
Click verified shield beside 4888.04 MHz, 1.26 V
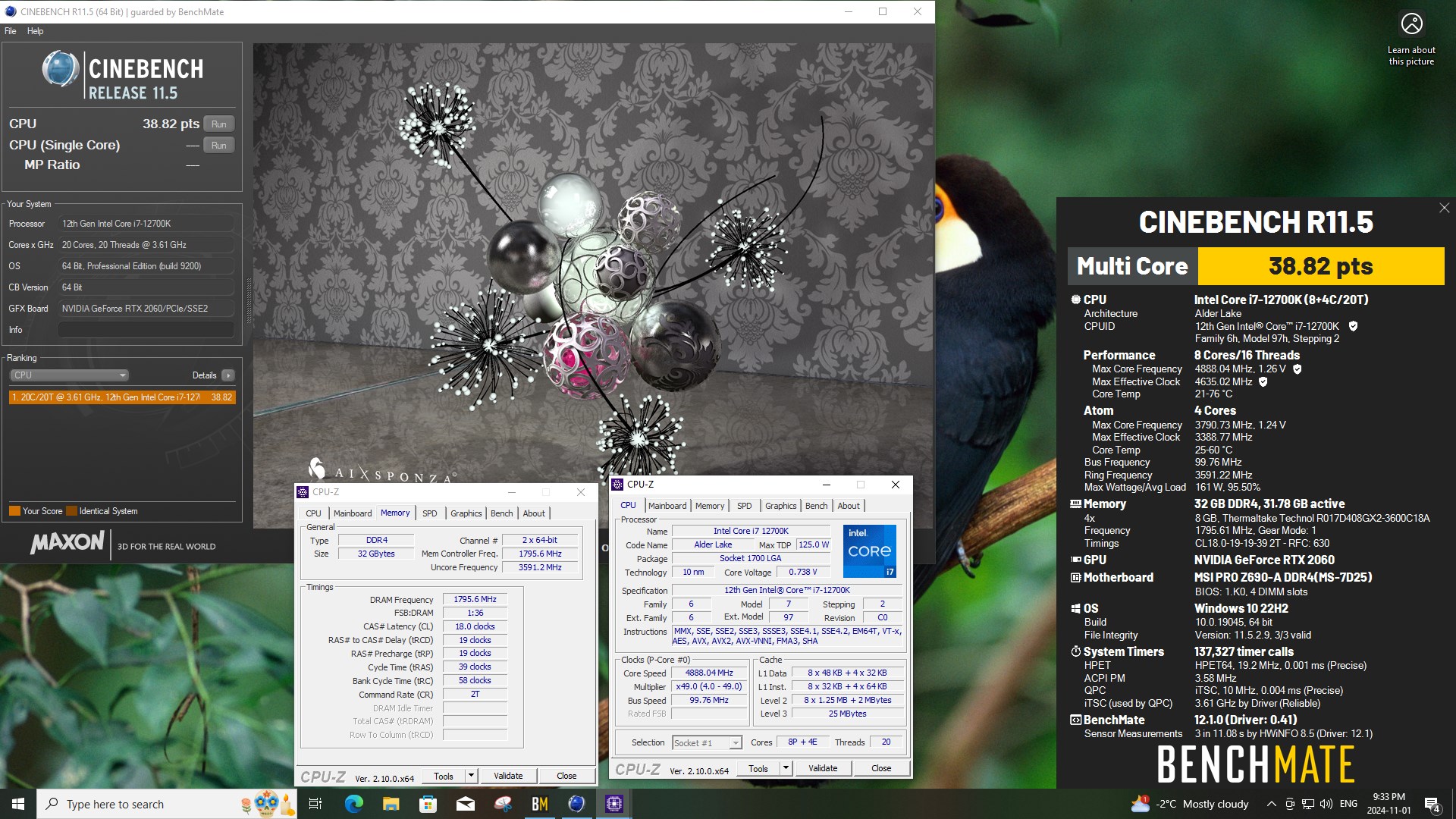click(1297, 369)
